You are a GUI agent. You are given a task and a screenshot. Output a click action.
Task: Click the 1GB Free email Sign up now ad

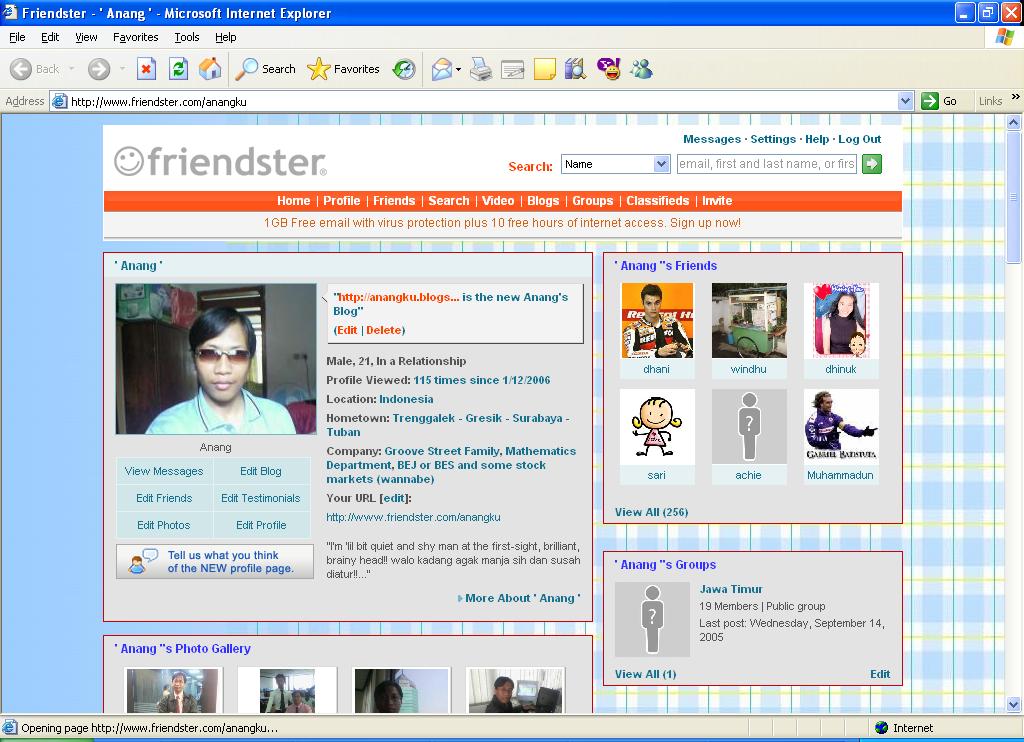(x=502, y=223)
